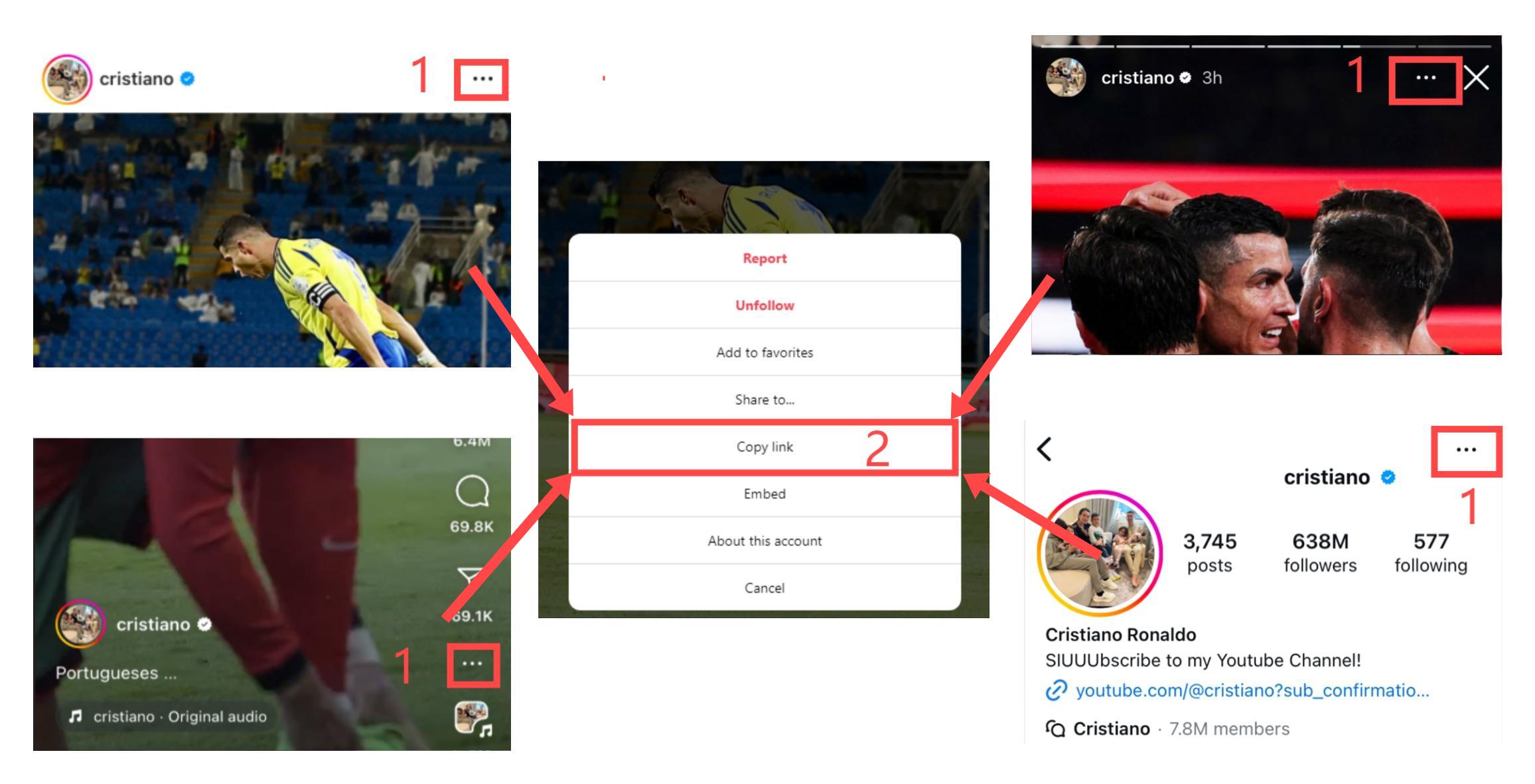Toggle follow status via Unfollow button
Screen dimensions: 1535x784
764,305
